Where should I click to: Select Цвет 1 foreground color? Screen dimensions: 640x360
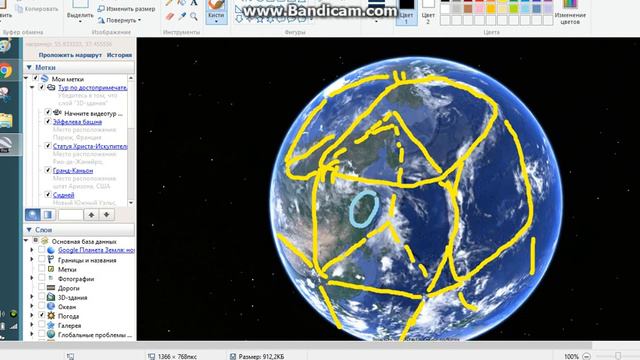407,12
